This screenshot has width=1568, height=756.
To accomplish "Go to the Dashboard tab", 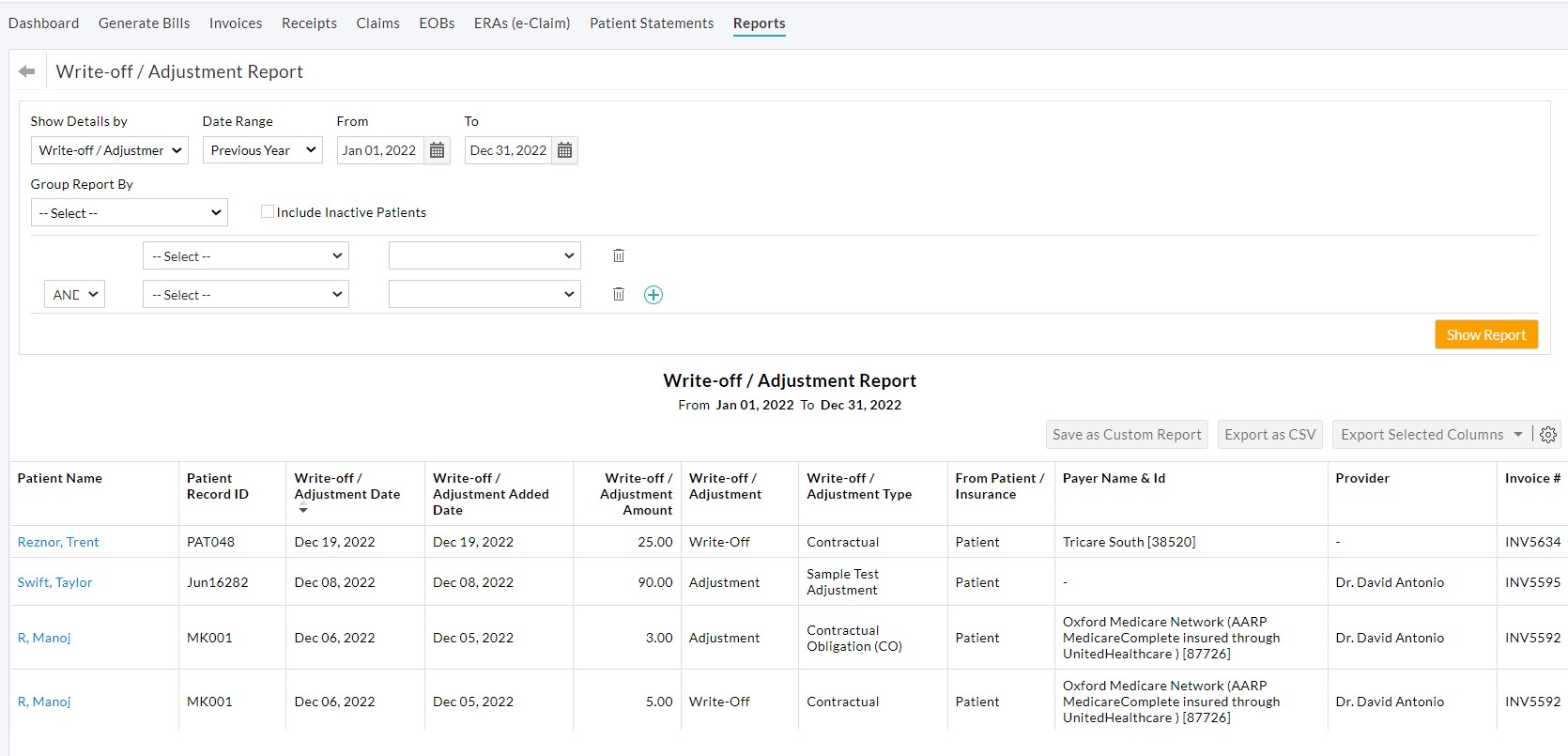I will 43,23.
